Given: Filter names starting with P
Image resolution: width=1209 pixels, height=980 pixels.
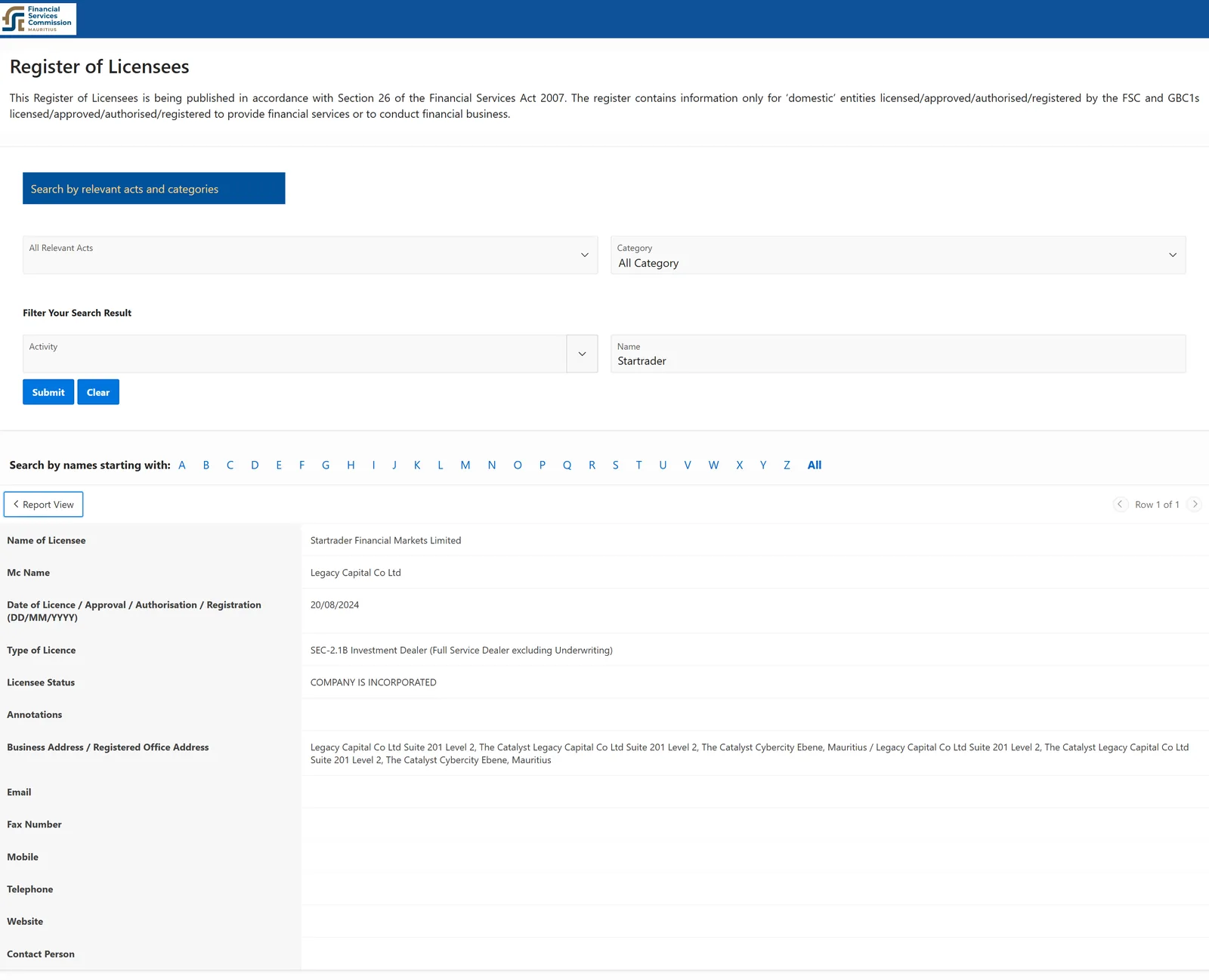Looking at the screenshot, I should point(543,465).
